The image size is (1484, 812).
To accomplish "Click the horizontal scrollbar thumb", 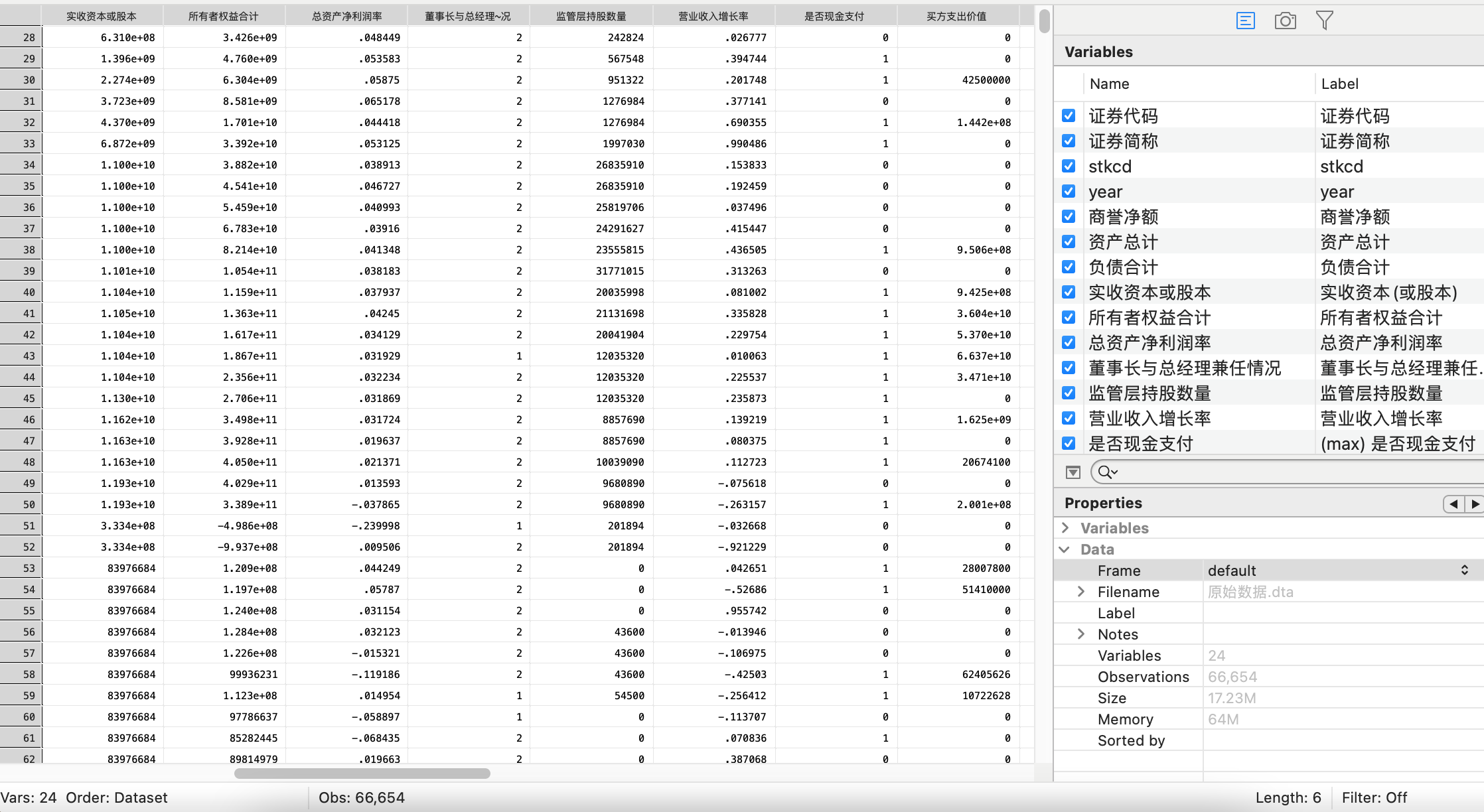I will coord(362,774).
